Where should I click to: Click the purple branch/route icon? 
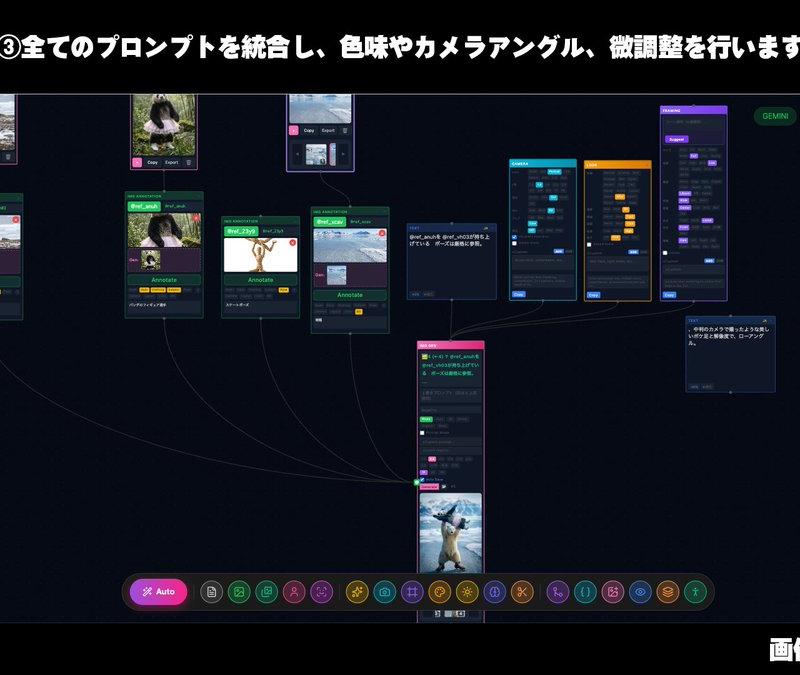click(x=558, y=592)
